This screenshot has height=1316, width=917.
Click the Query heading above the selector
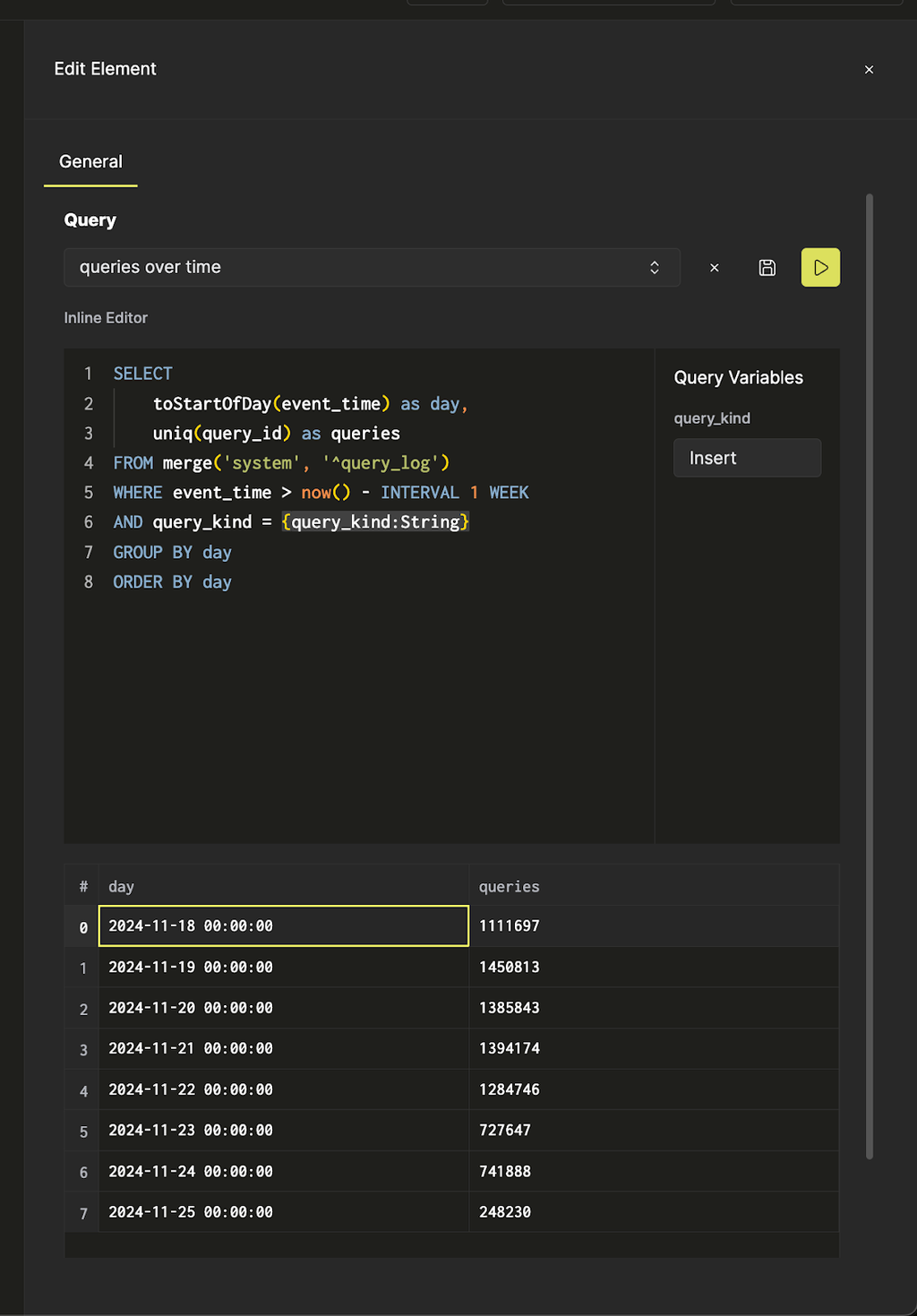click(89, 219)
